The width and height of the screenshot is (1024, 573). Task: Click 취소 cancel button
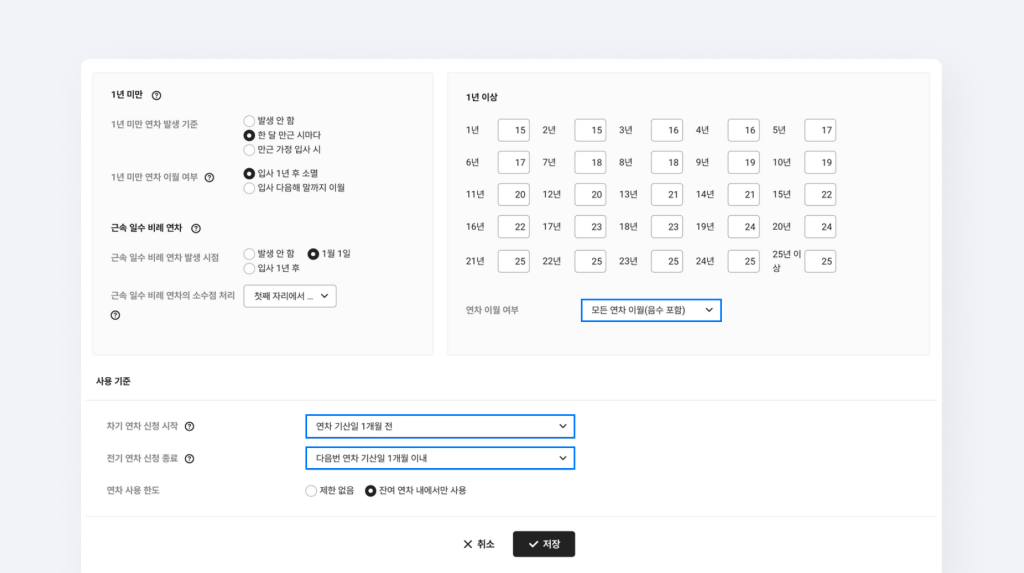479,544
